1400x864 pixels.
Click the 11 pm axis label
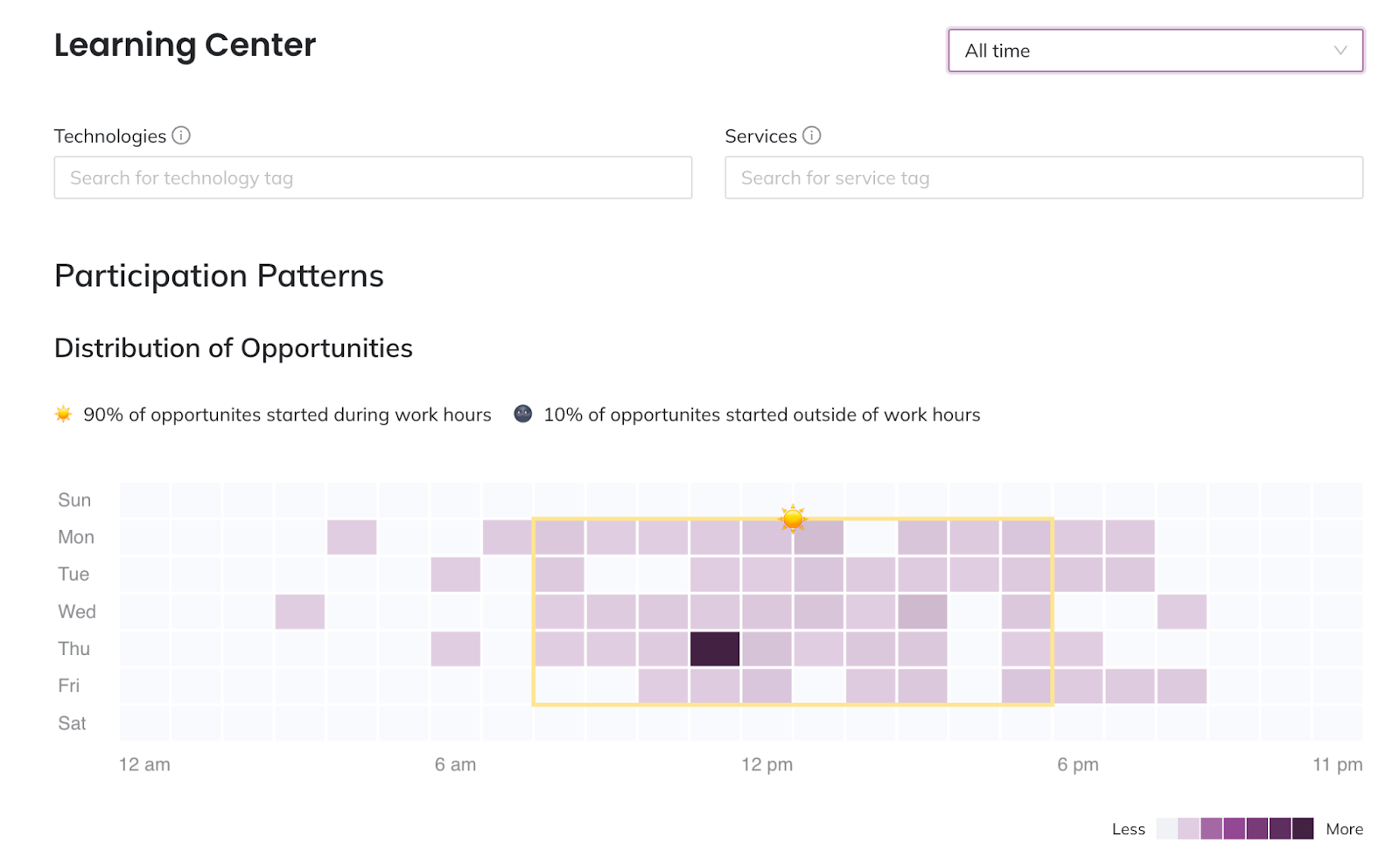[1337, 764]
